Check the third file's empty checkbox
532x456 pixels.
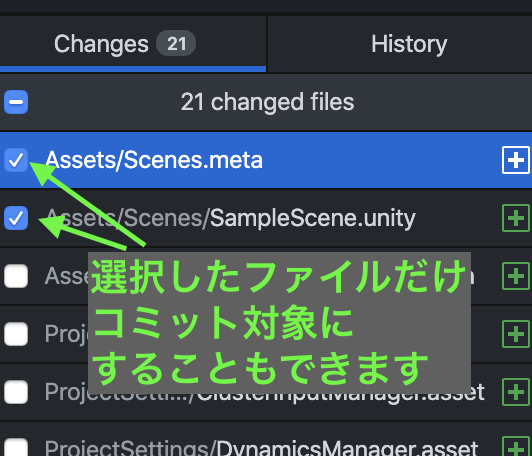pos(16,276)
